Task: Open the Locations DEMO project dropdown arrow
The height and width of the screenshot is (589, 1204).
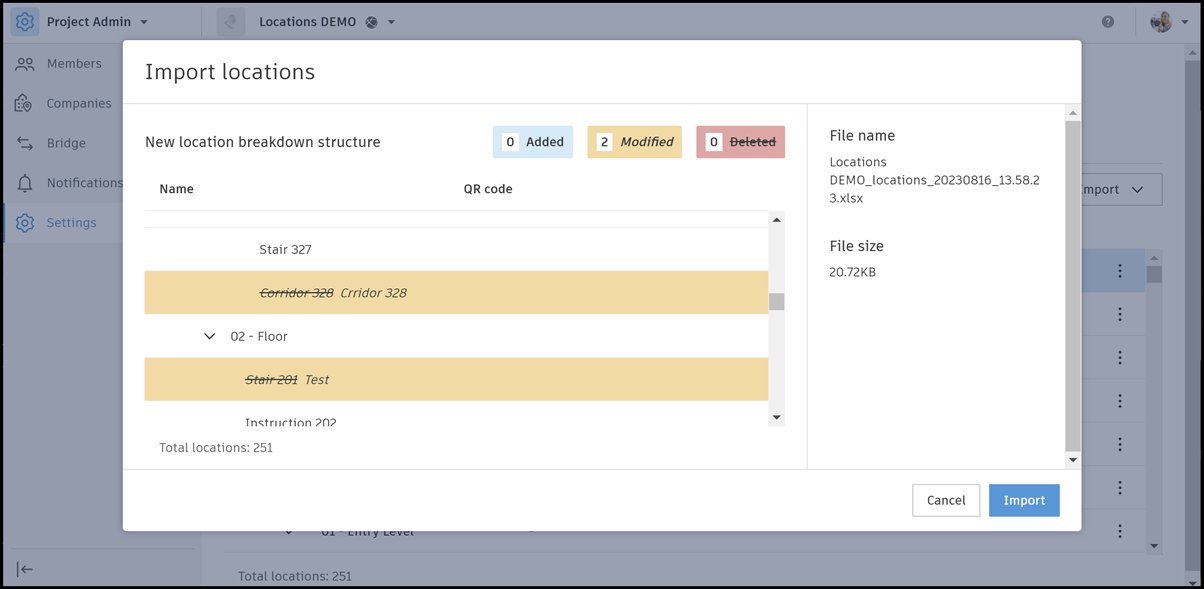Action: pyautogui.click(x=391, y=22)
